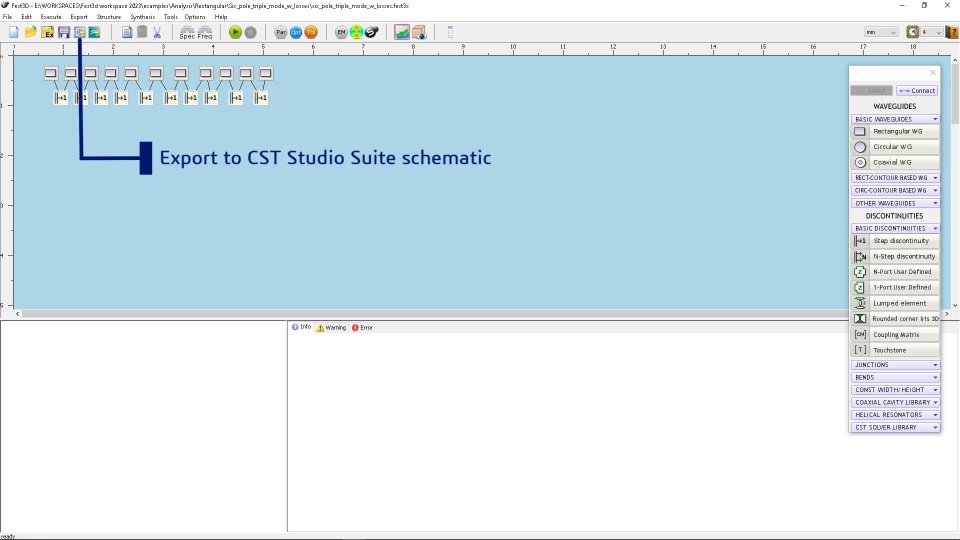This screenshot has height=540, width=960.
Task: Open a project with the folder icon
Action: (x=31, y=32)
